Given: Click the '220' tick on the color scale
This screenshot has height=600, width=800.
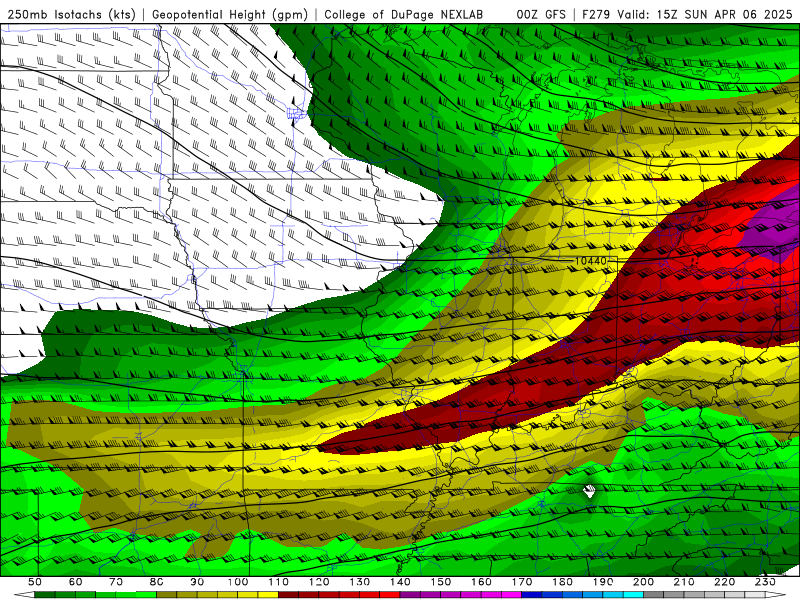Looking at the screenshot, I should click(724, 582).
